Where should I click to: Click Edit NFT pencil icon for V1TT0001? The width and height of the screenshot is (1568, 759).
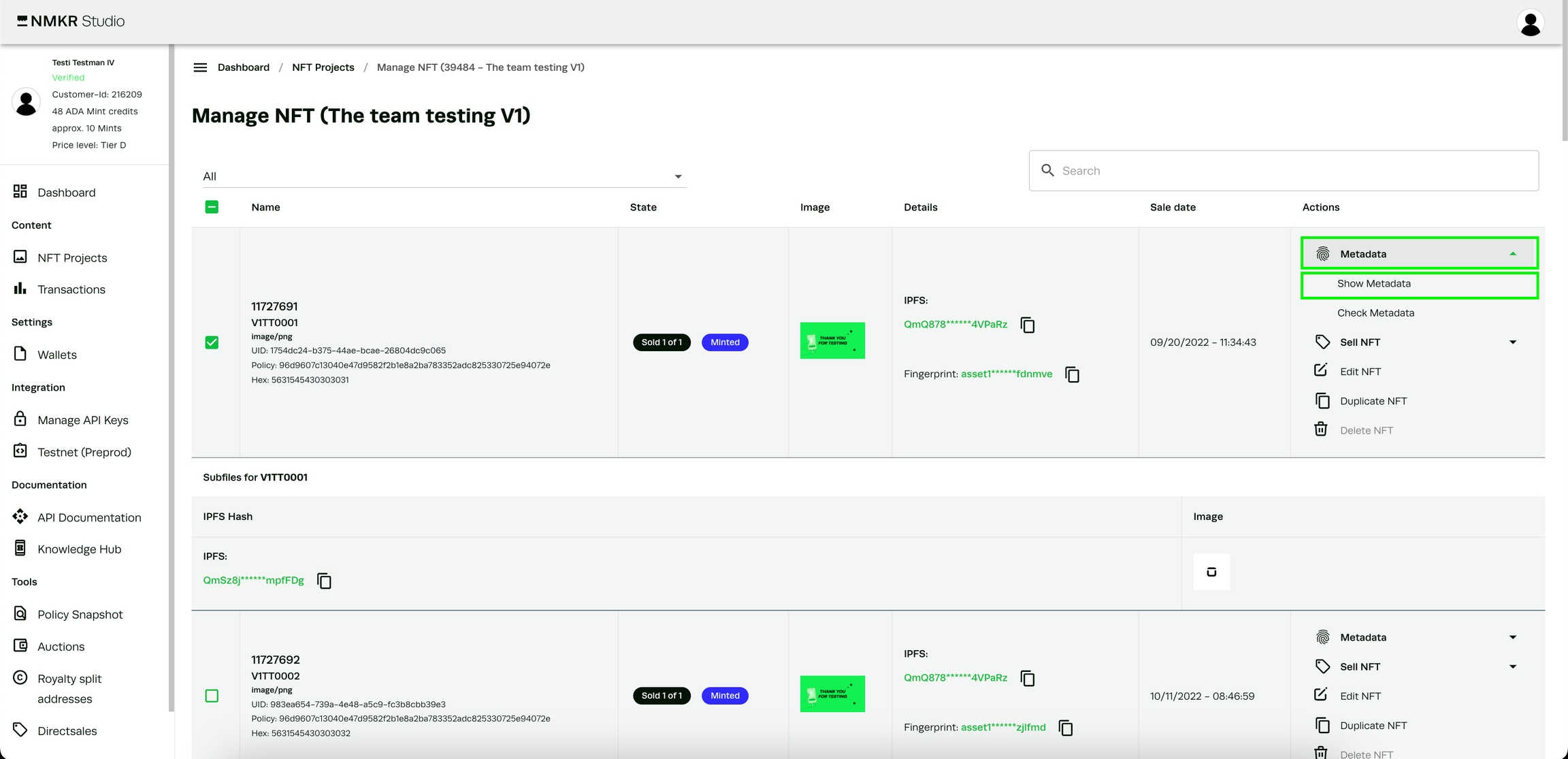click(x=1321, y=371)
